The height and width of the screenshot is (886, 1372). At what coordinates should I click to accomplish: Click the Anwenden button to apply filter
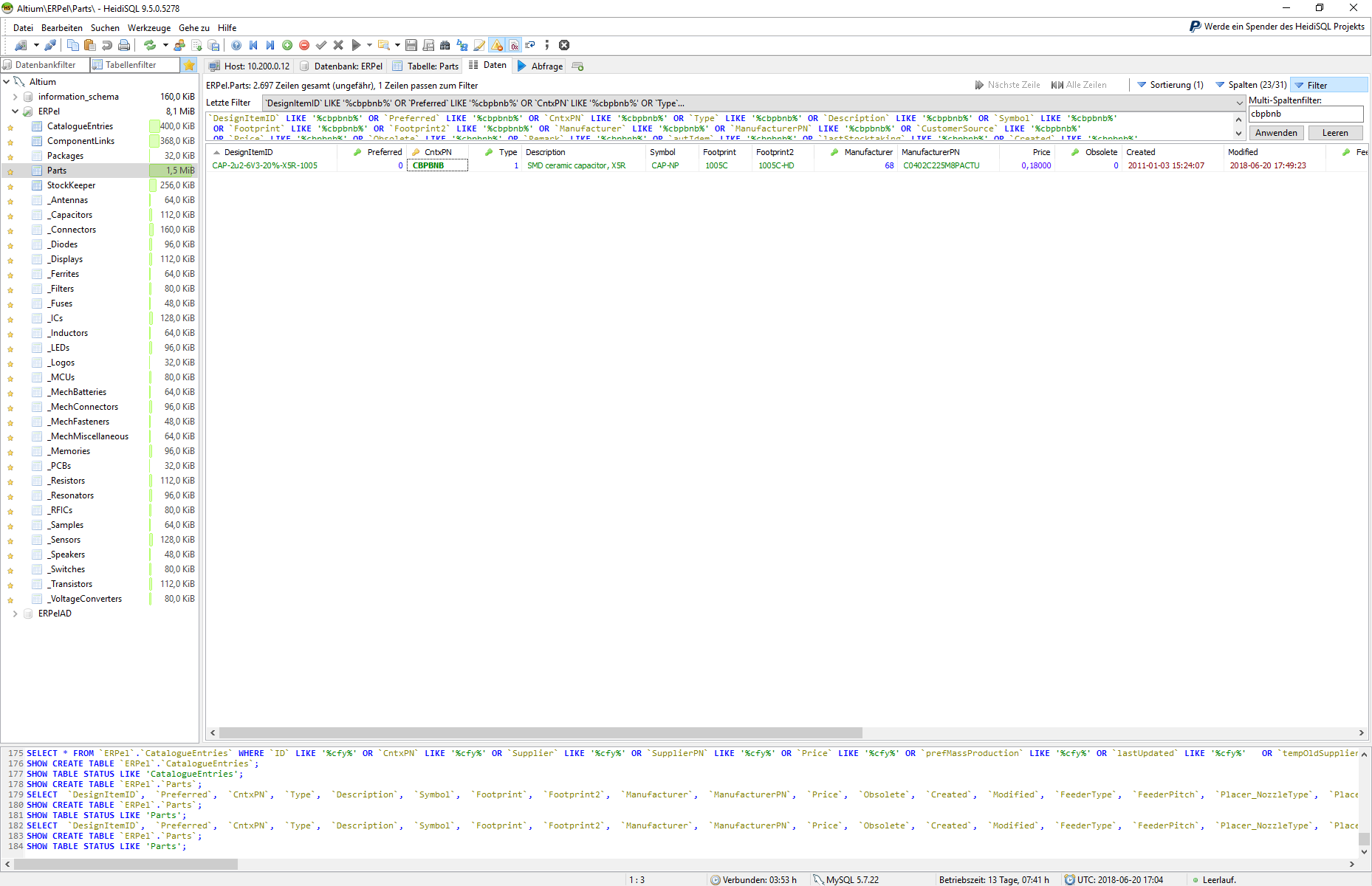(x=1275, y=132)
